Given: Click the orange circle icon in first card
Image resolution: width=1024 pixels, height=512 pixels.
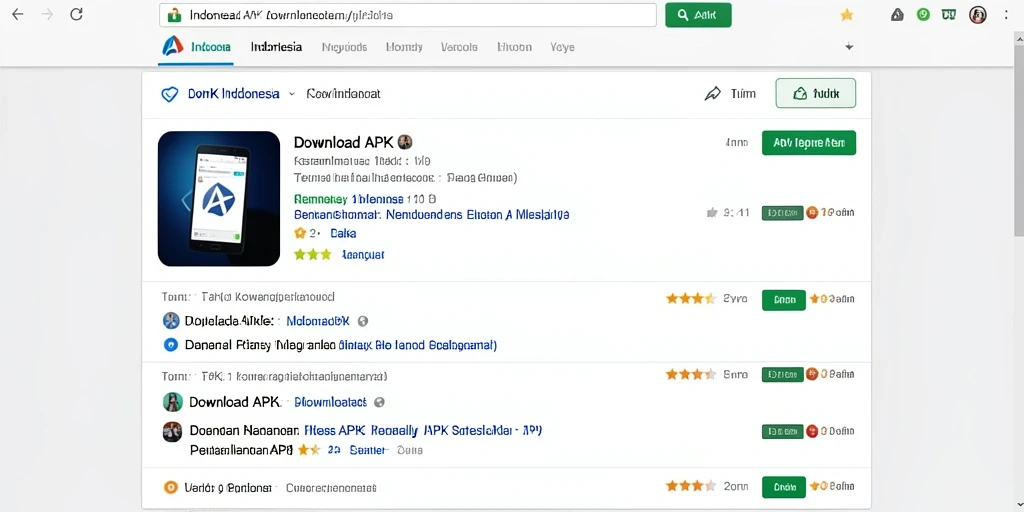Looking at the screenshot, I should [812, 212].
